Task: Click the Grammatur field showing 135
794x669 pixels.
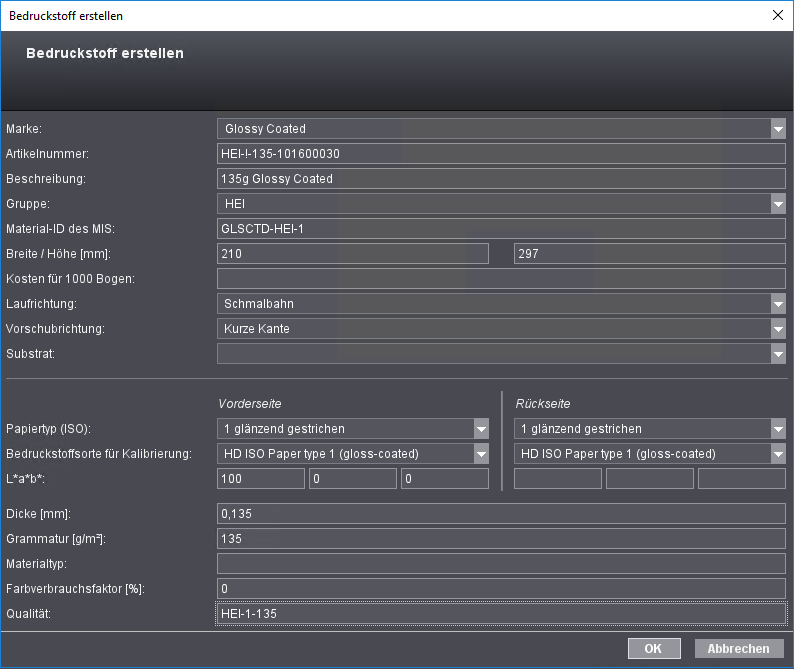Action: (501, 539)
